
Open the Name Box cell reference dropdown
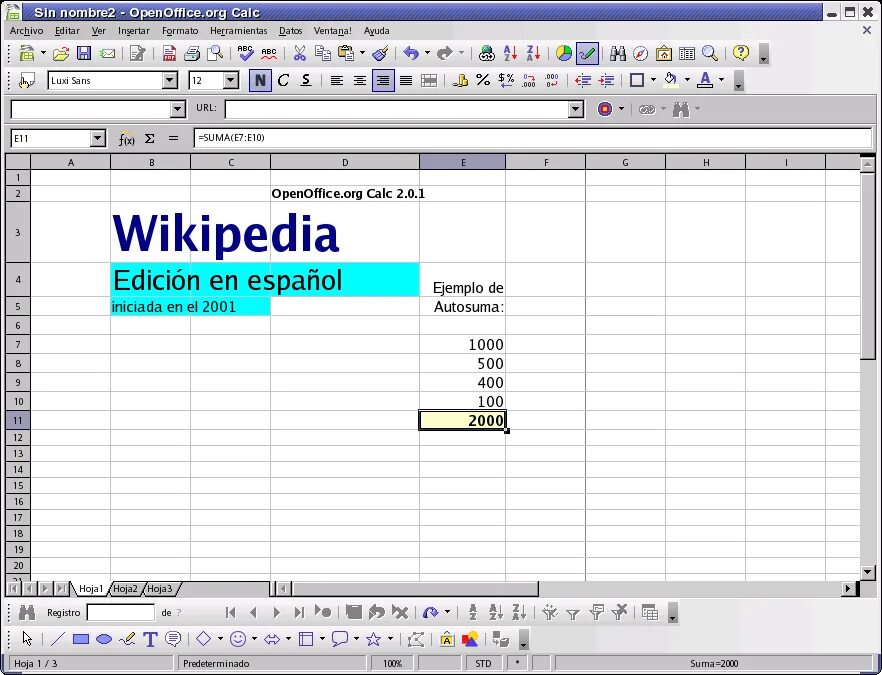pyautogui.click(x=97, y=138)
